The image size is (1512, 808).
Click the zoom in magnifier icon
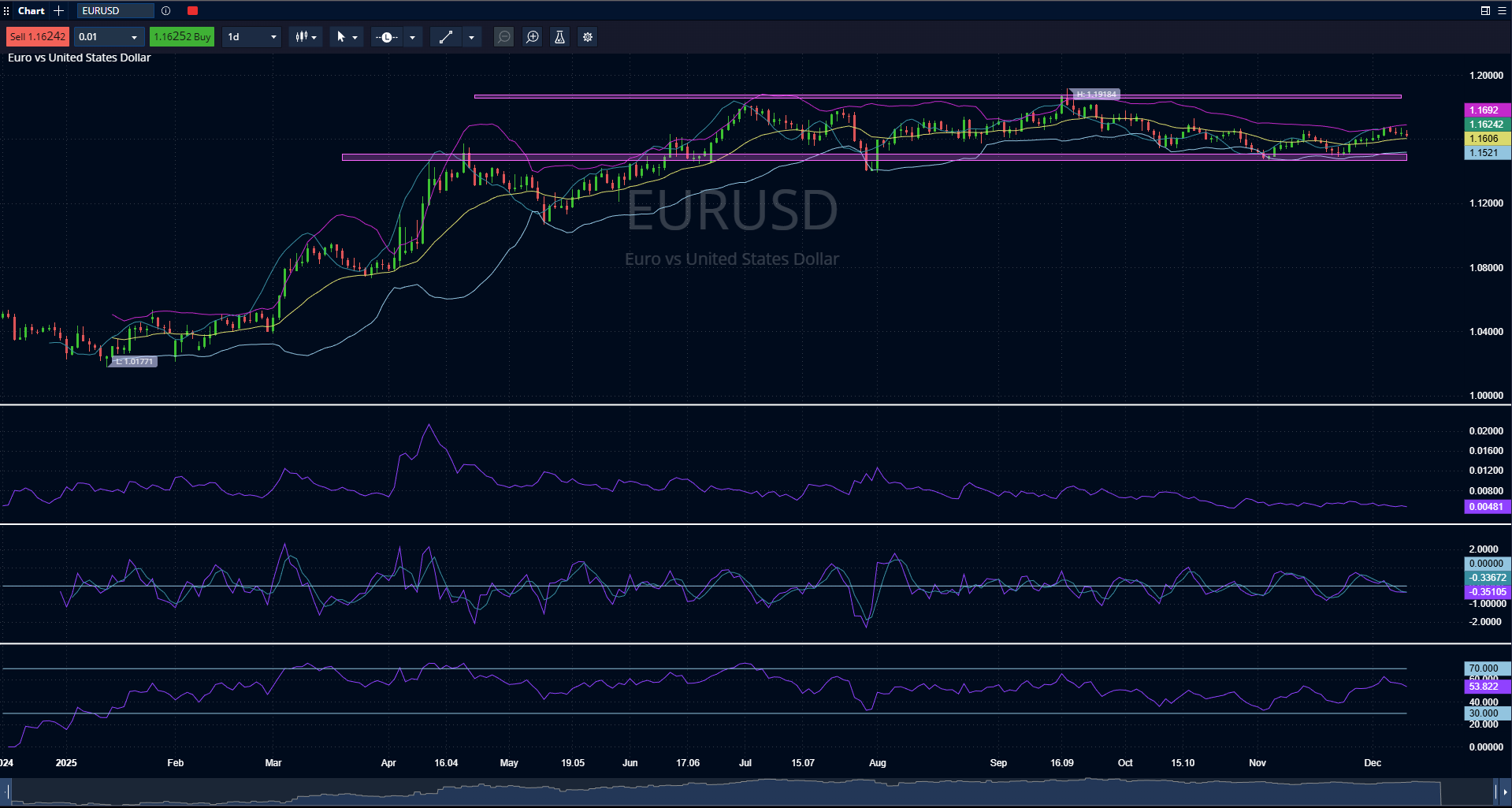pos(533,37)
